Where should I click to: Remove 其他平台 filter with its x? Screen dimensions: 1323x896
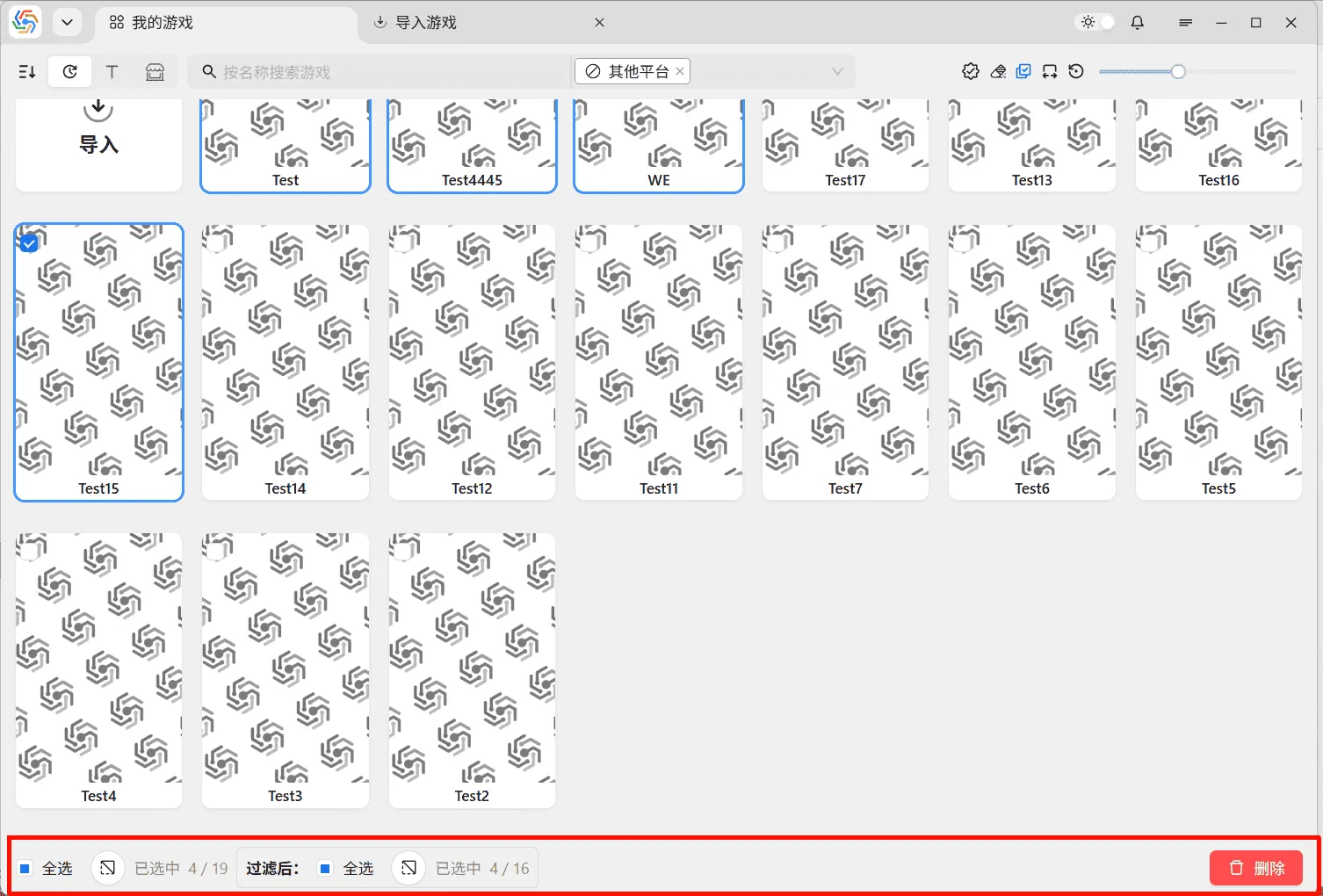pos(679,71)
